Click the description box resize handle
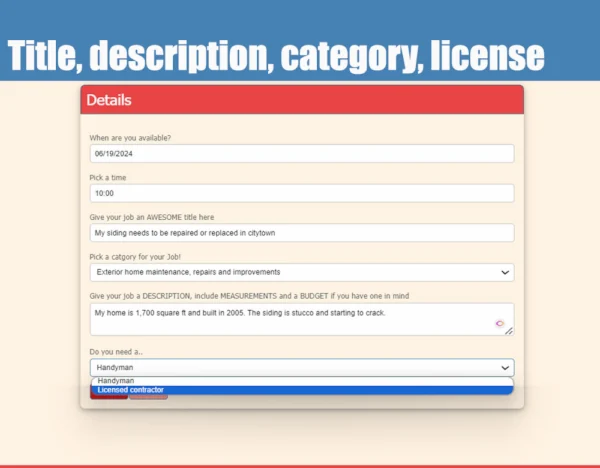The height and width of the screenshot is (468, 600). click(x=509, y=330)
